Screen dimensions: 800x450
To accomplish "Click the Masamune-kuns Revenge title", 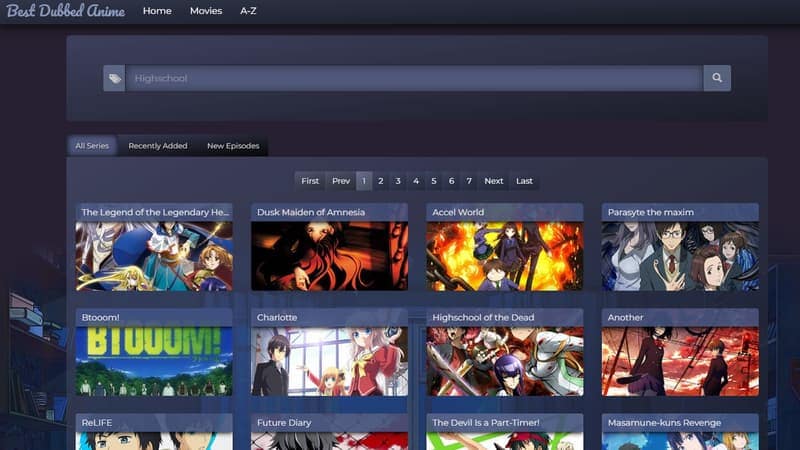I will [664, 423].
